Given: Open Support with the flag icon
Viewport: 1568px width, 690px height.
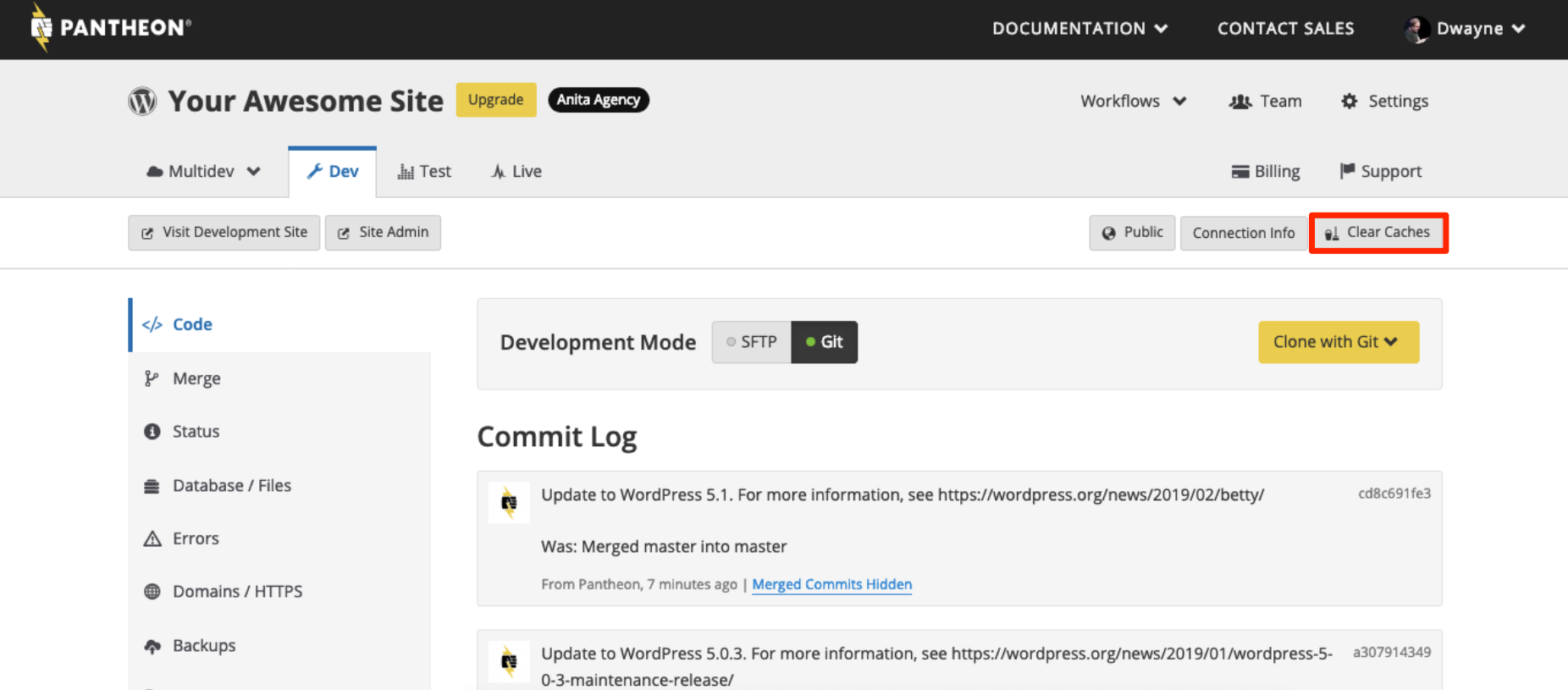Looking at the screenshot, I should tap(1380, 172).
